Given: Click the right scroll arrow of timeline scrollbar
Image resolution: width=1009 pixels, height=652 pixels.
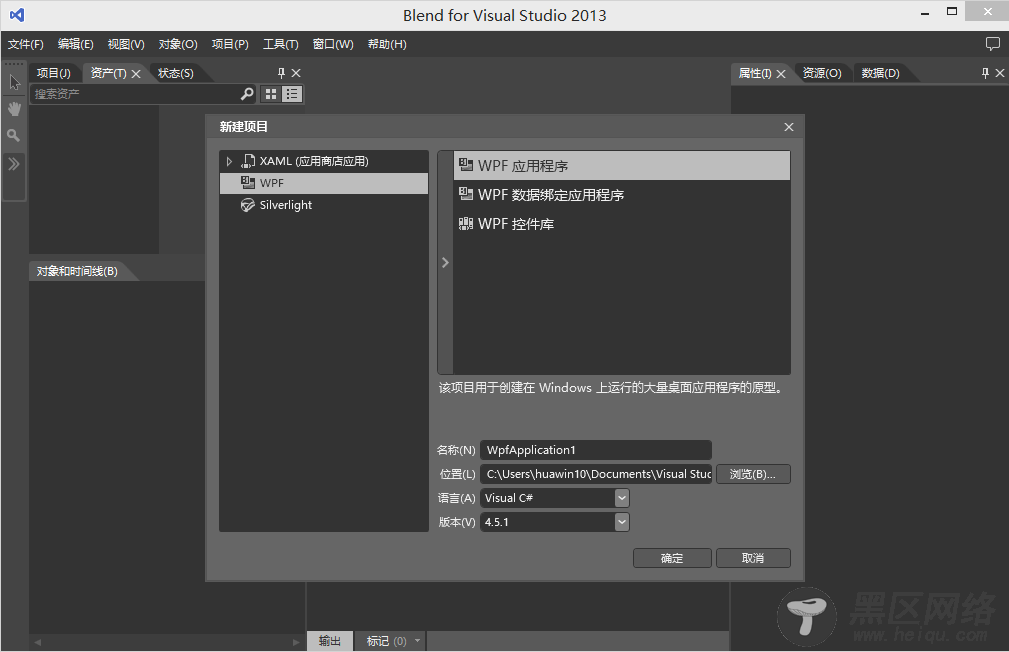Looking at the screenshot, I should pyautogui.click(x=295, y=642).
